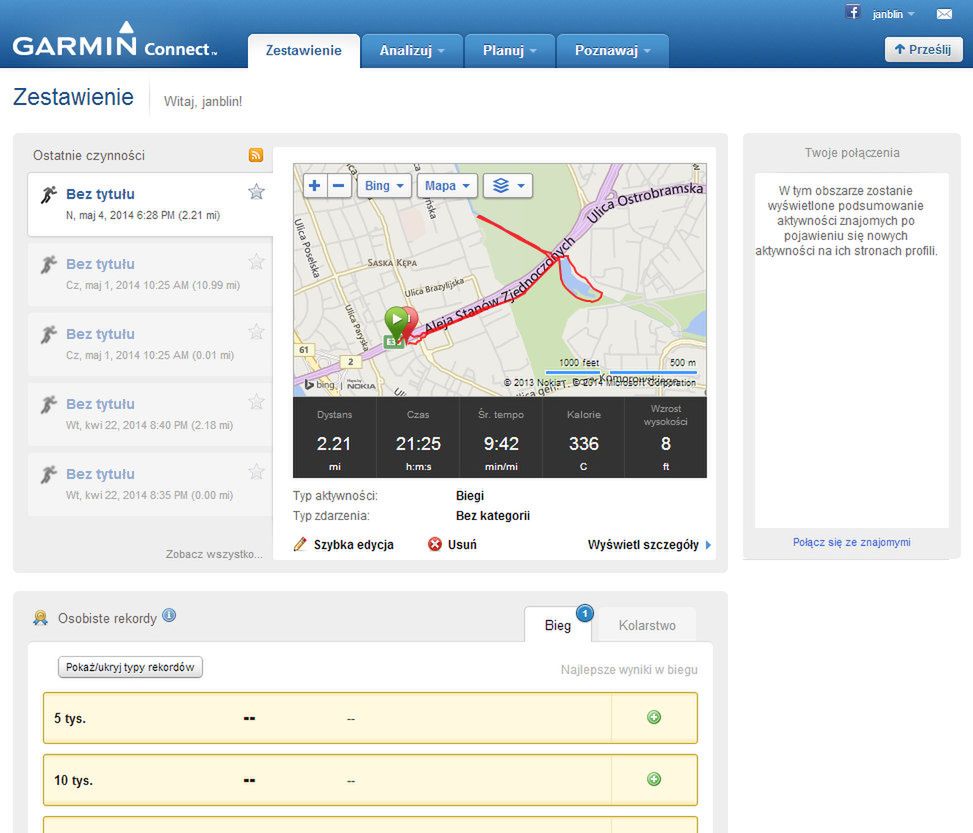Screen dimensions: 973x833
Task: Expand the Poznawaj menu
Action: [612, 51]
